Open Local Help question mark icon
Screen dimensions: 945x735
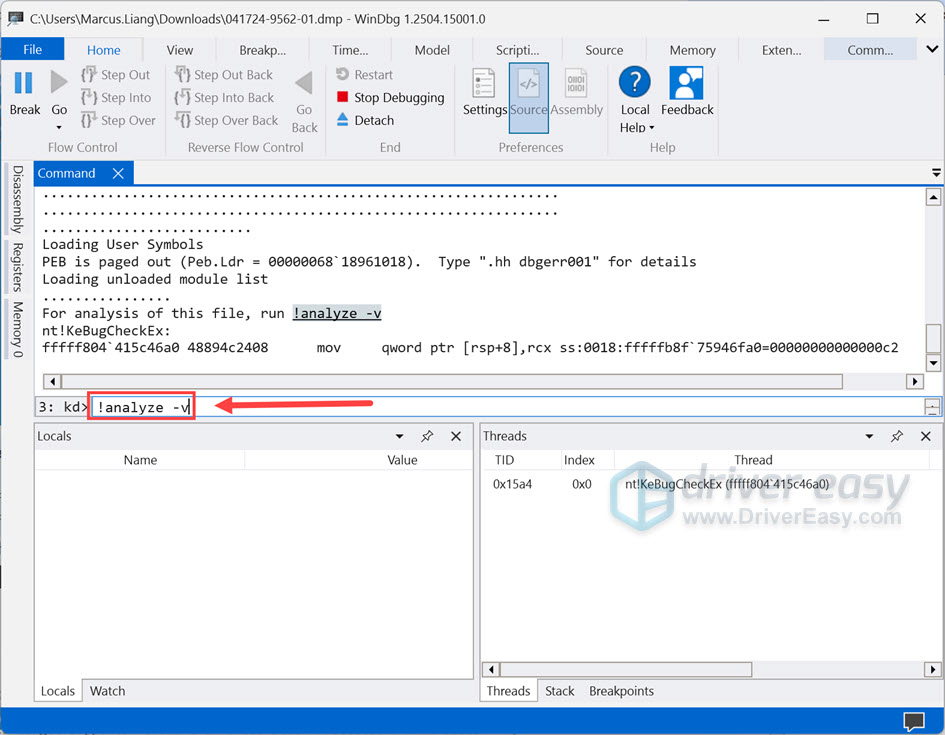635,82
